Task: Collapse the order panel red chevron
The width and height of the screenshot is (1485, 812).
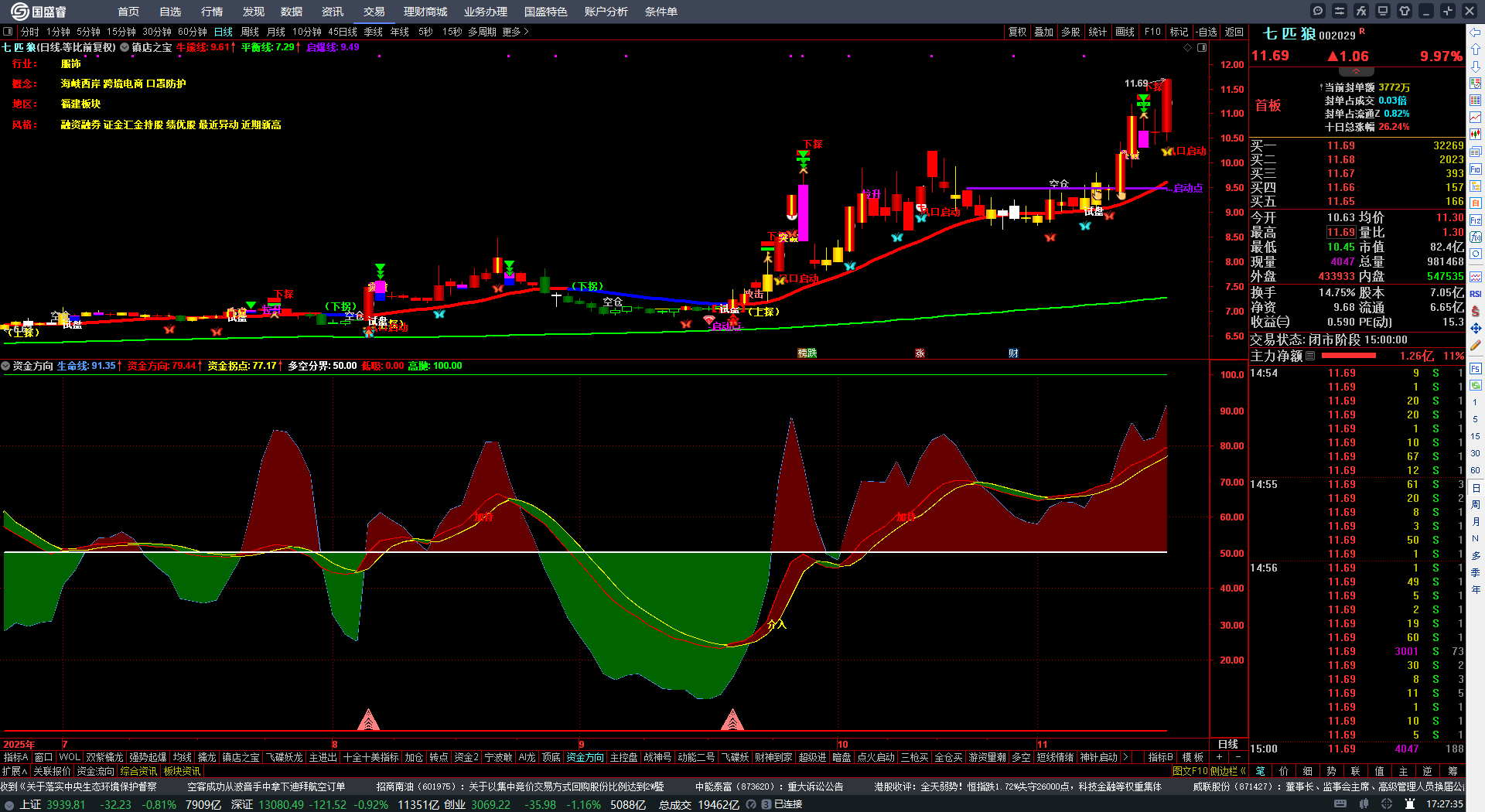Action: (1356, 71)
